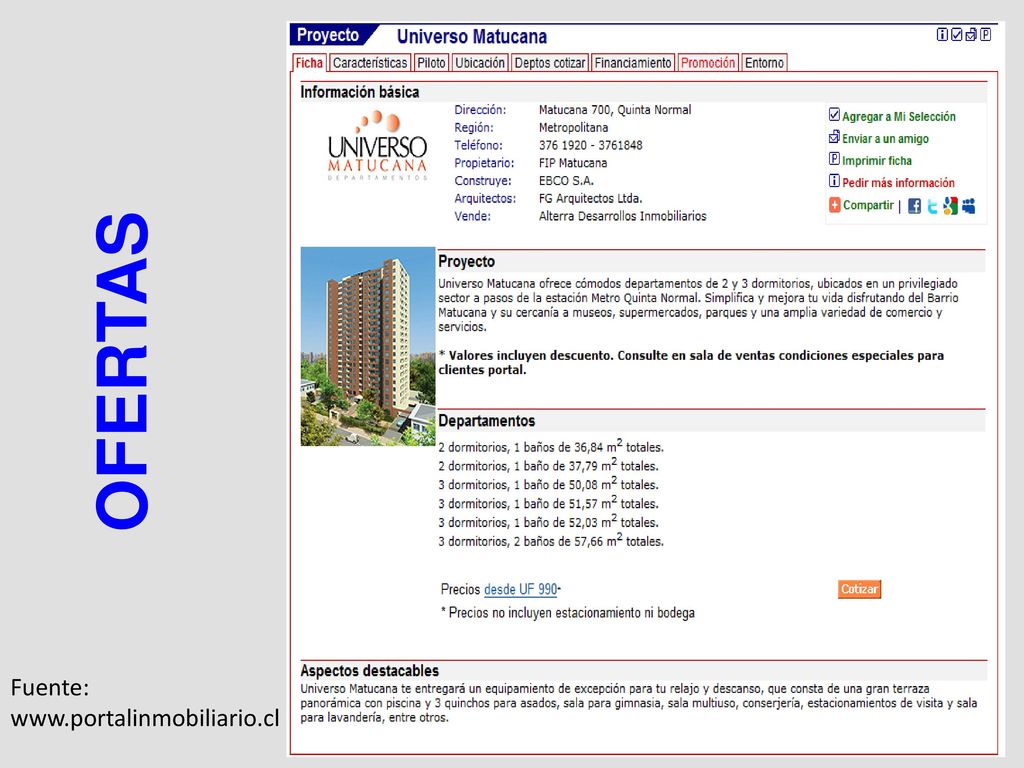Click the Aspectos destacables heading
1024x768 pixels.
point(370,671)
